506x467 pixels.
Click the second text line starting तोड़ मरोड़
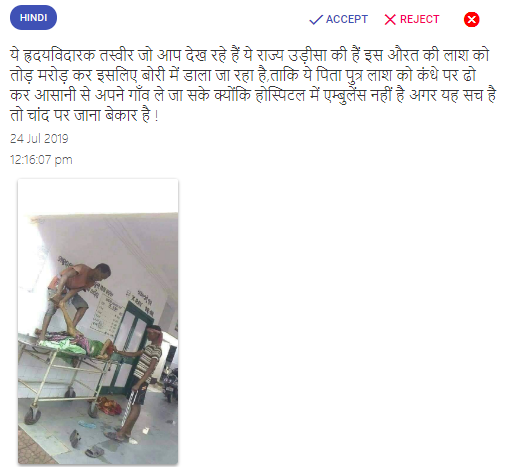[243, 75]
